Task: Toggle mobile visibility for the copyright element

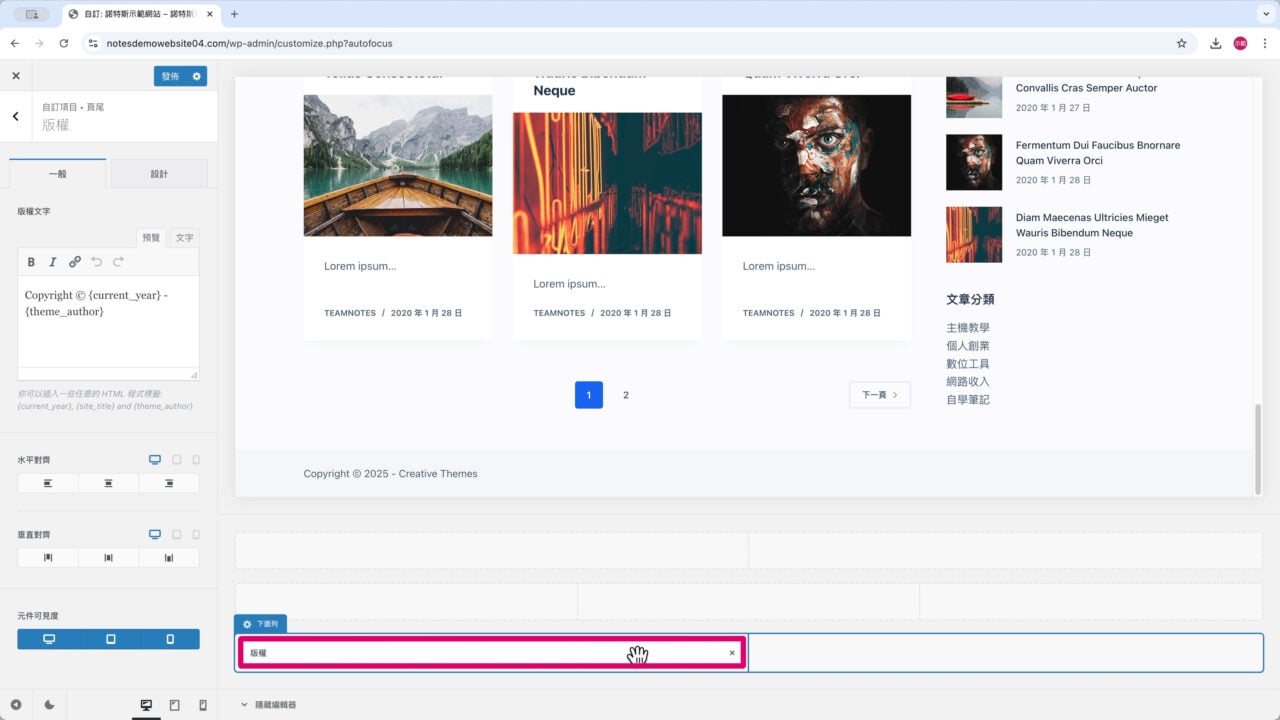Action: pos(169,639)
